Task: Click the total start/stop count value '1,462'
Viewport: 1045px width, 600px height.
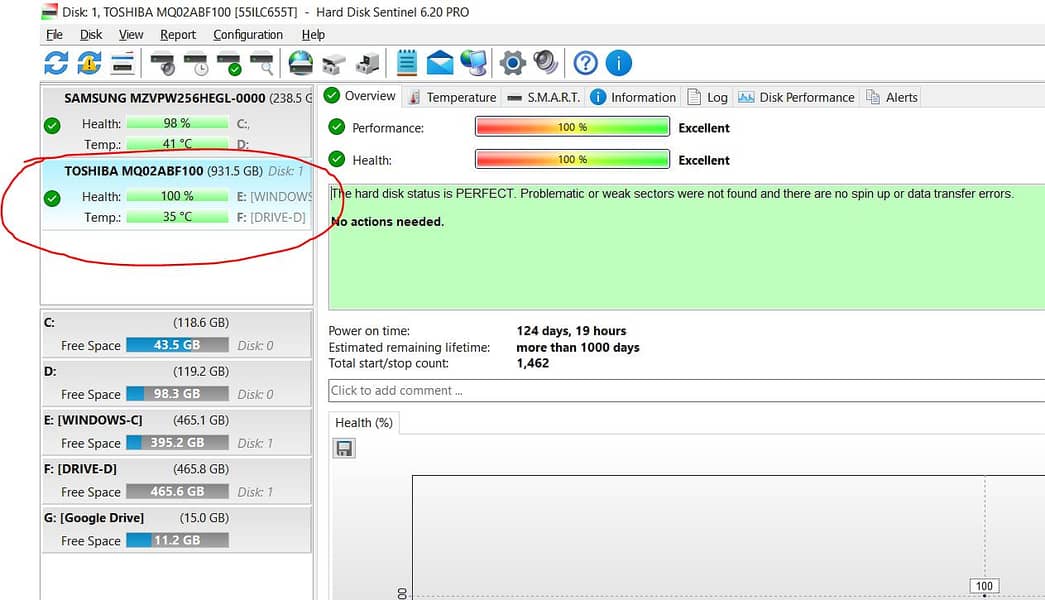Action: click(x=532, y=363)
